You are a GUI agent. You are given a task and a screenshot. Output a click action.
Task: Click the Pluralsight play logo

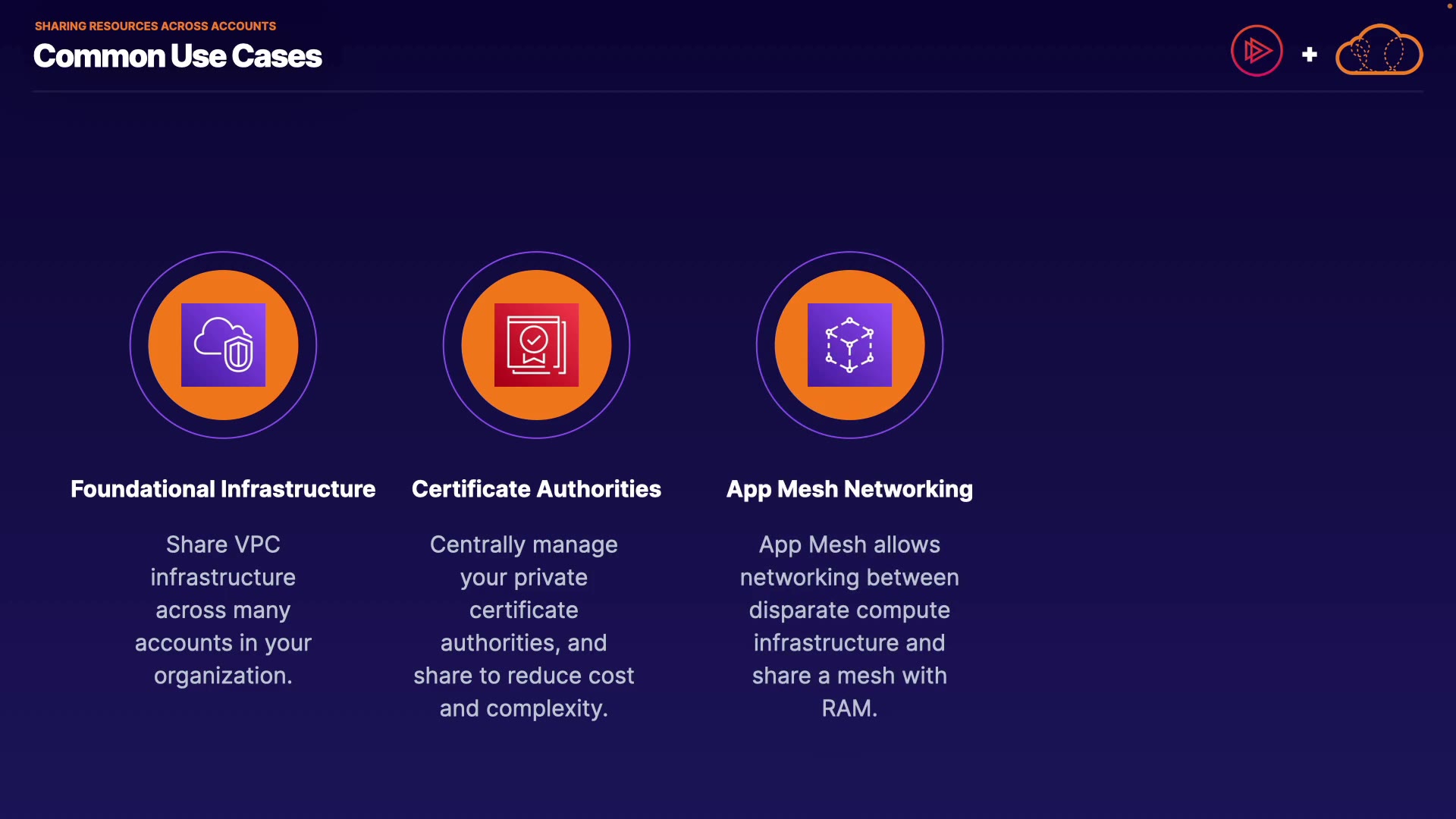coord(1257,51)
